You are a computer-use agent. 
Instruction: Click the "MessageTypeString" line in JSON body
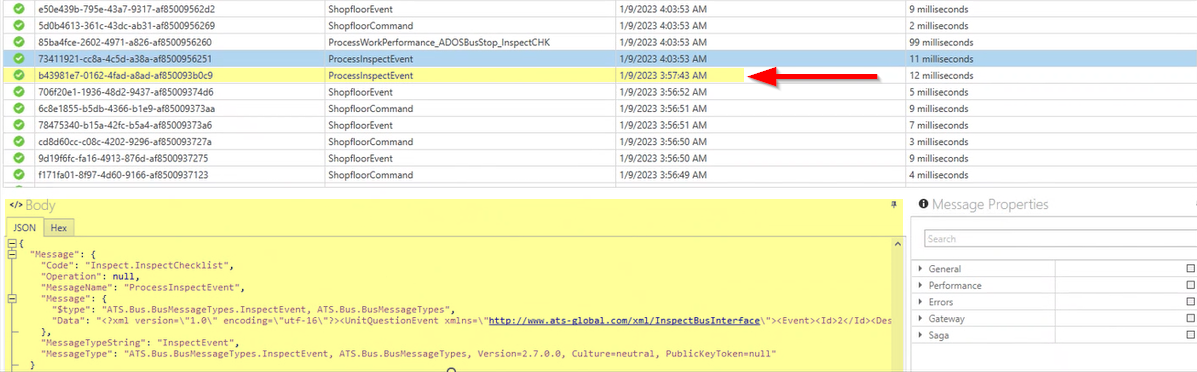tap(136, 343)
